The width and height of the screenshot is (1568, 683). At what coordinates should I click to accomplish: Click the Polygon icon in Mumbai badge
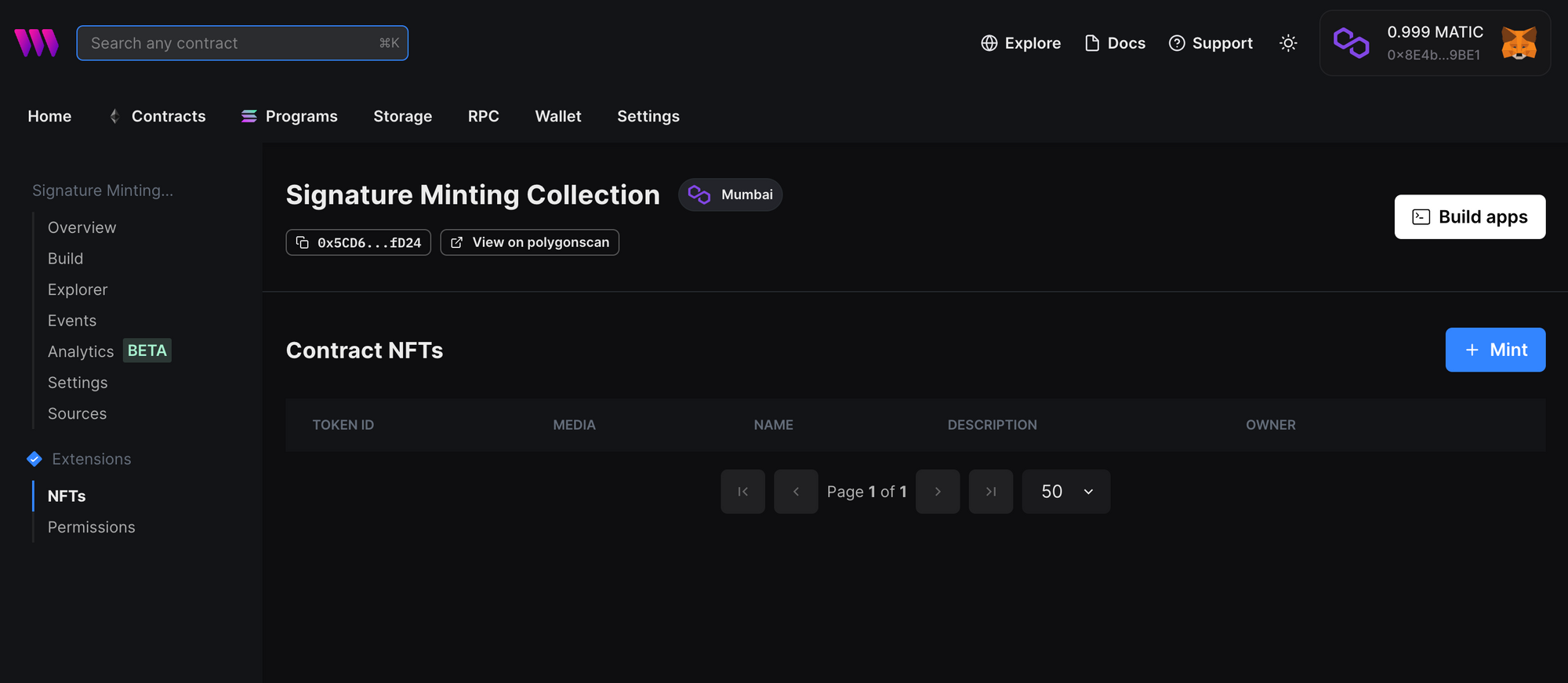click(x=699, y=194)
